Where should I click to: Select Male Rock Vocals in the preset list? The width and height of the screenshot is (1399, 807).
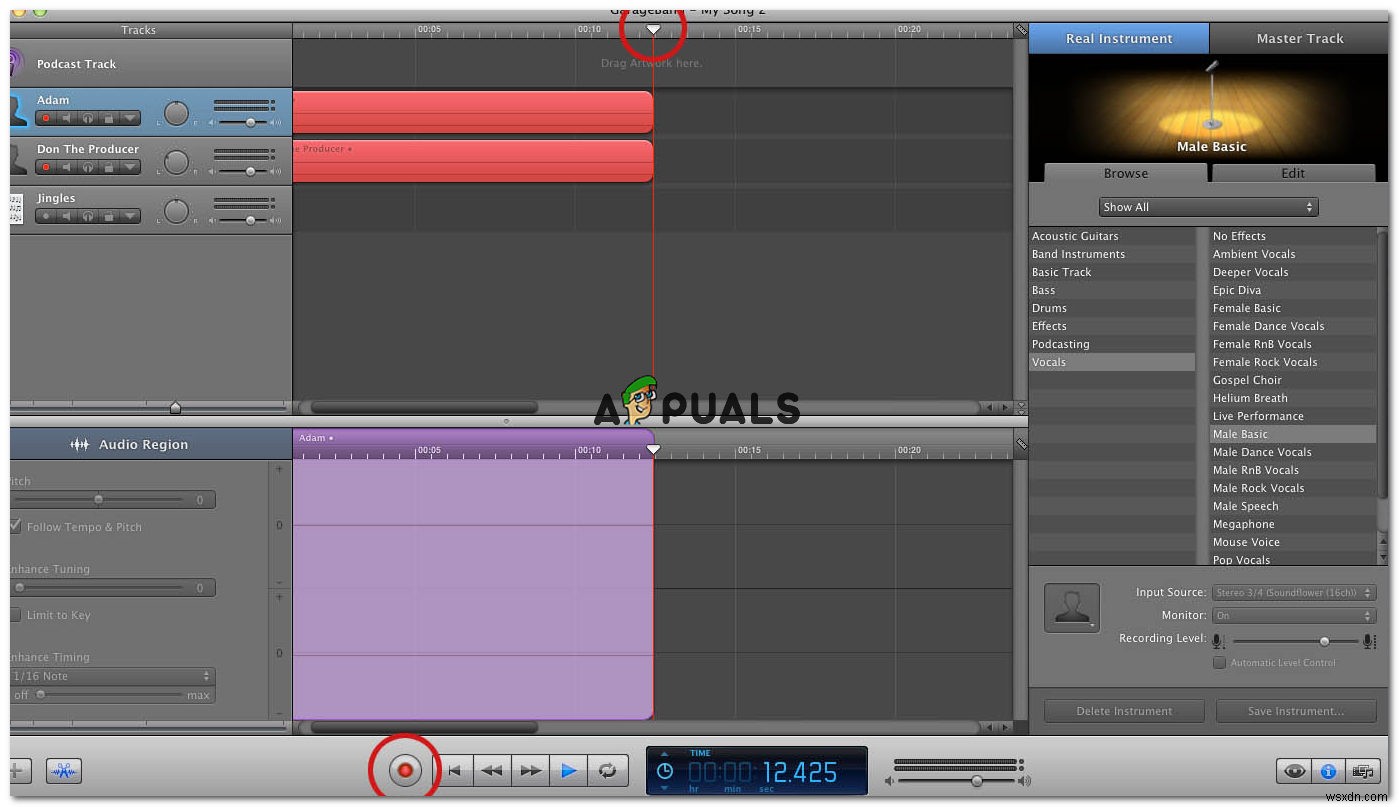coord(1260,488)
